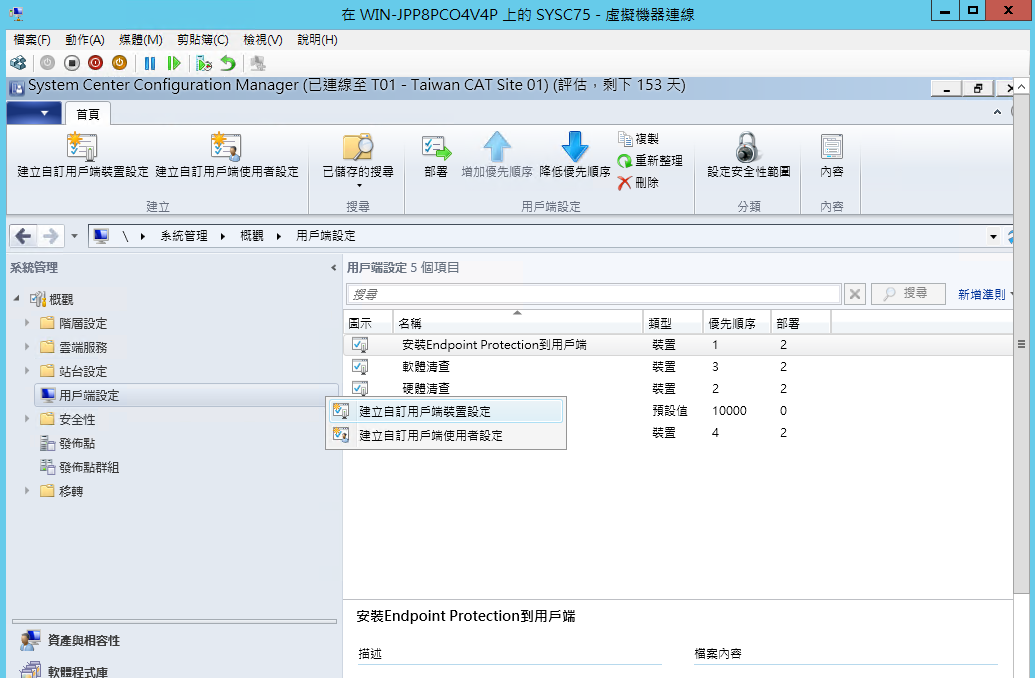Image resolution: width=1035 pixels, height=678 pixels.
Task: Open the 剪貼簿(C) menu
Action: tap(203, 40)
